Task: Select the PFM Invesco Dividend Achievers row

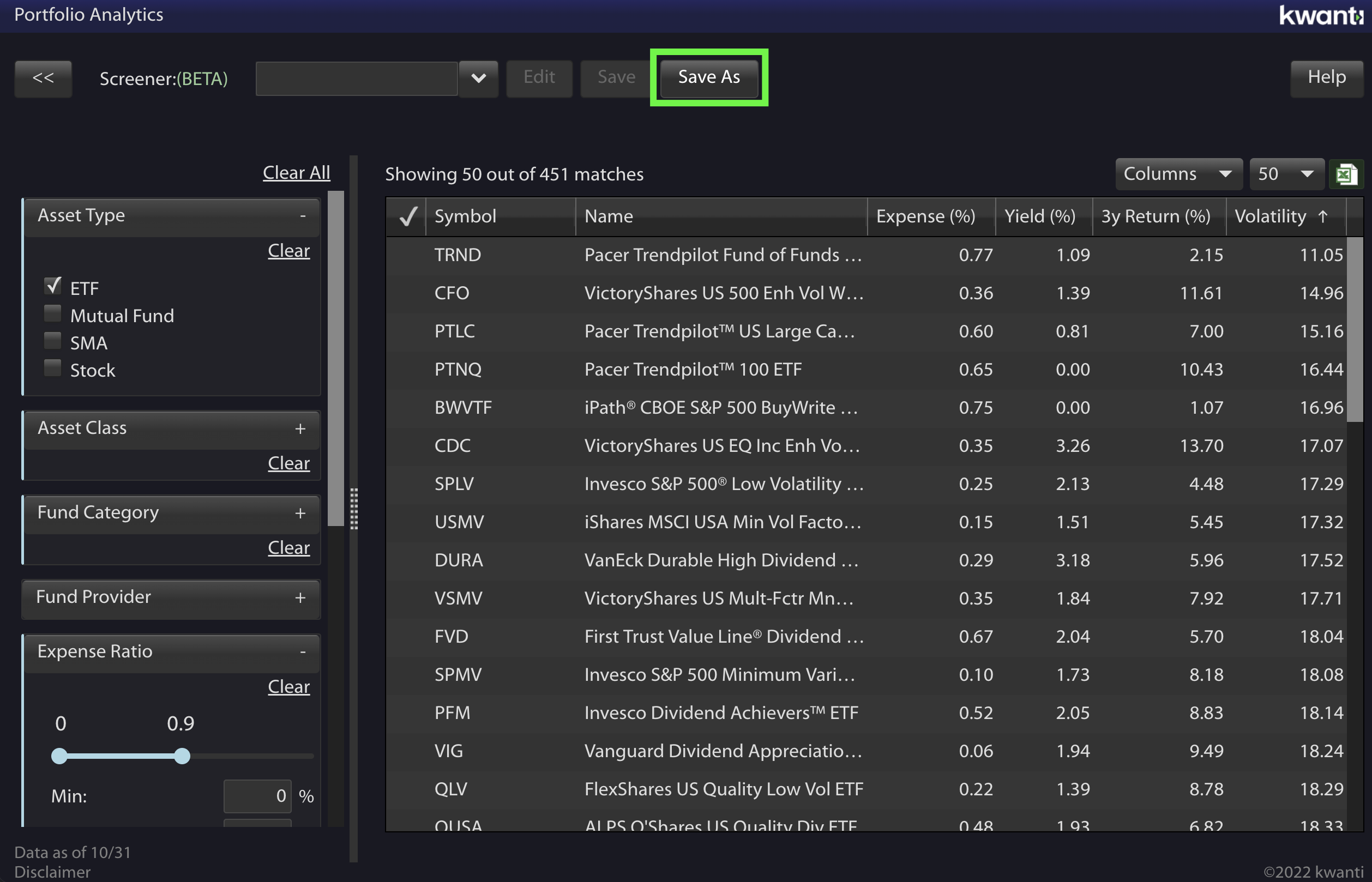Action: [x=865, y=713]
